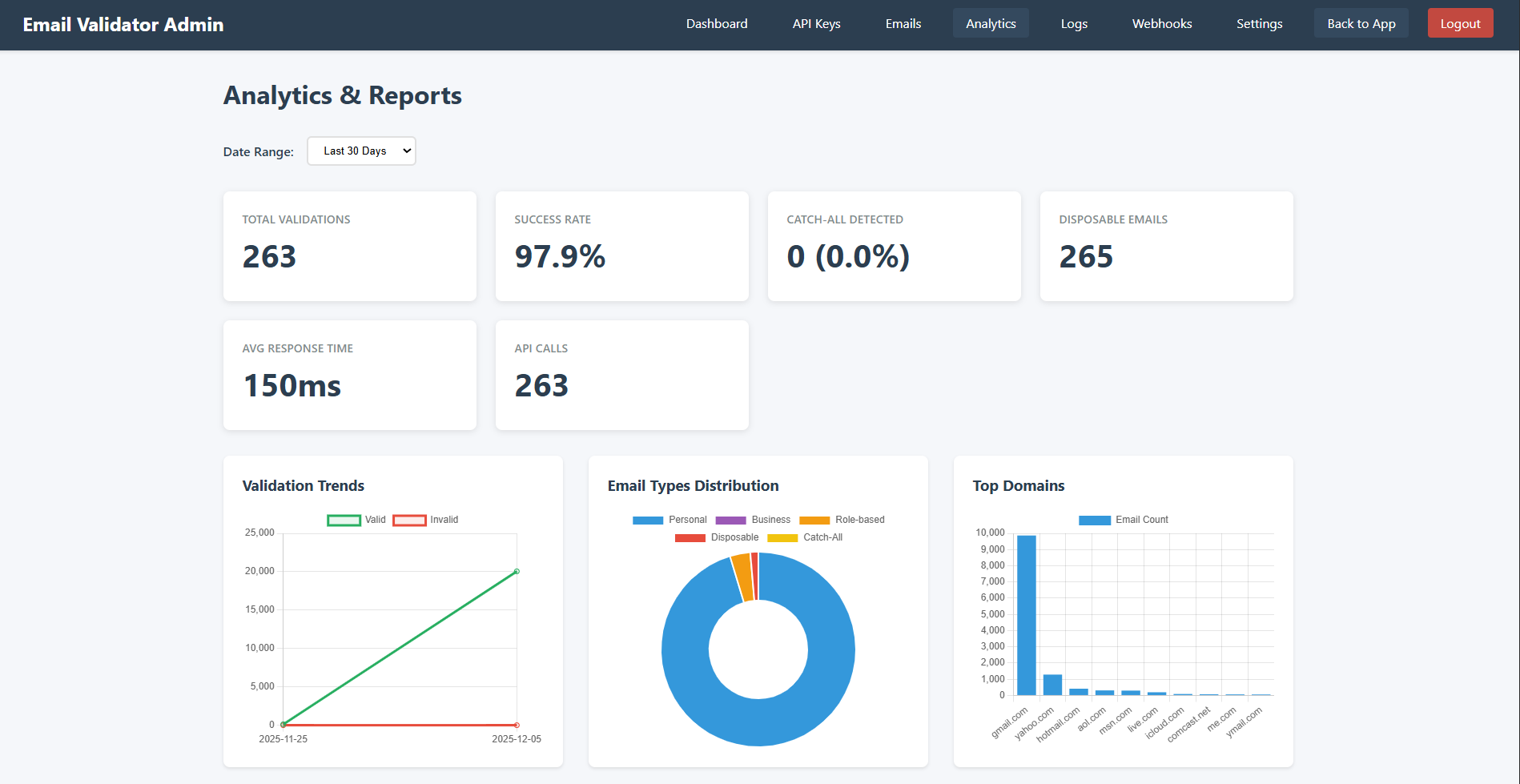Viewport: 1520px width, 784px height.
Task: Toggle the Disposable legend entry
Action: coord(717,537)
